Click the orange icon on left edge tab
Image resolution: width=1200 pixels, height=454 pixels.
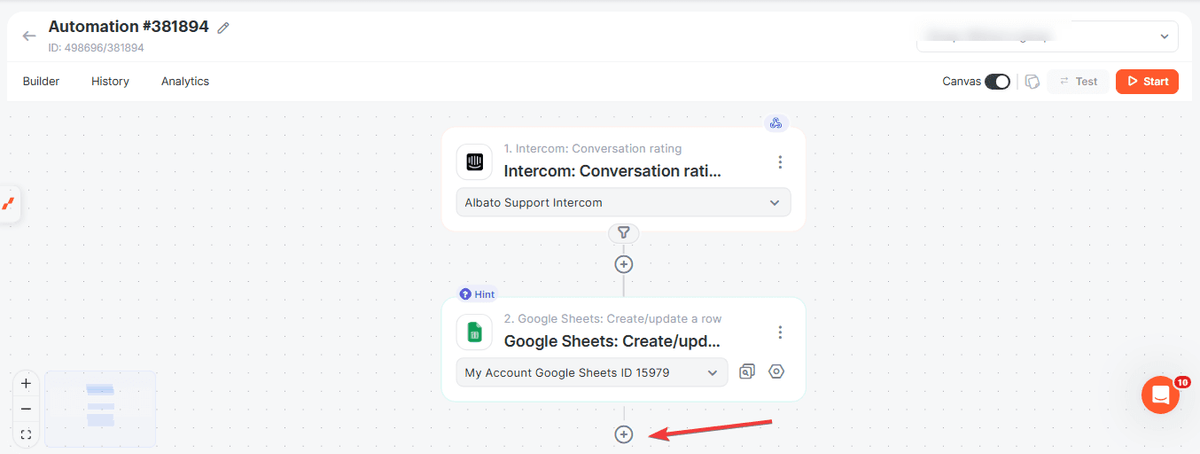[9, 203]
